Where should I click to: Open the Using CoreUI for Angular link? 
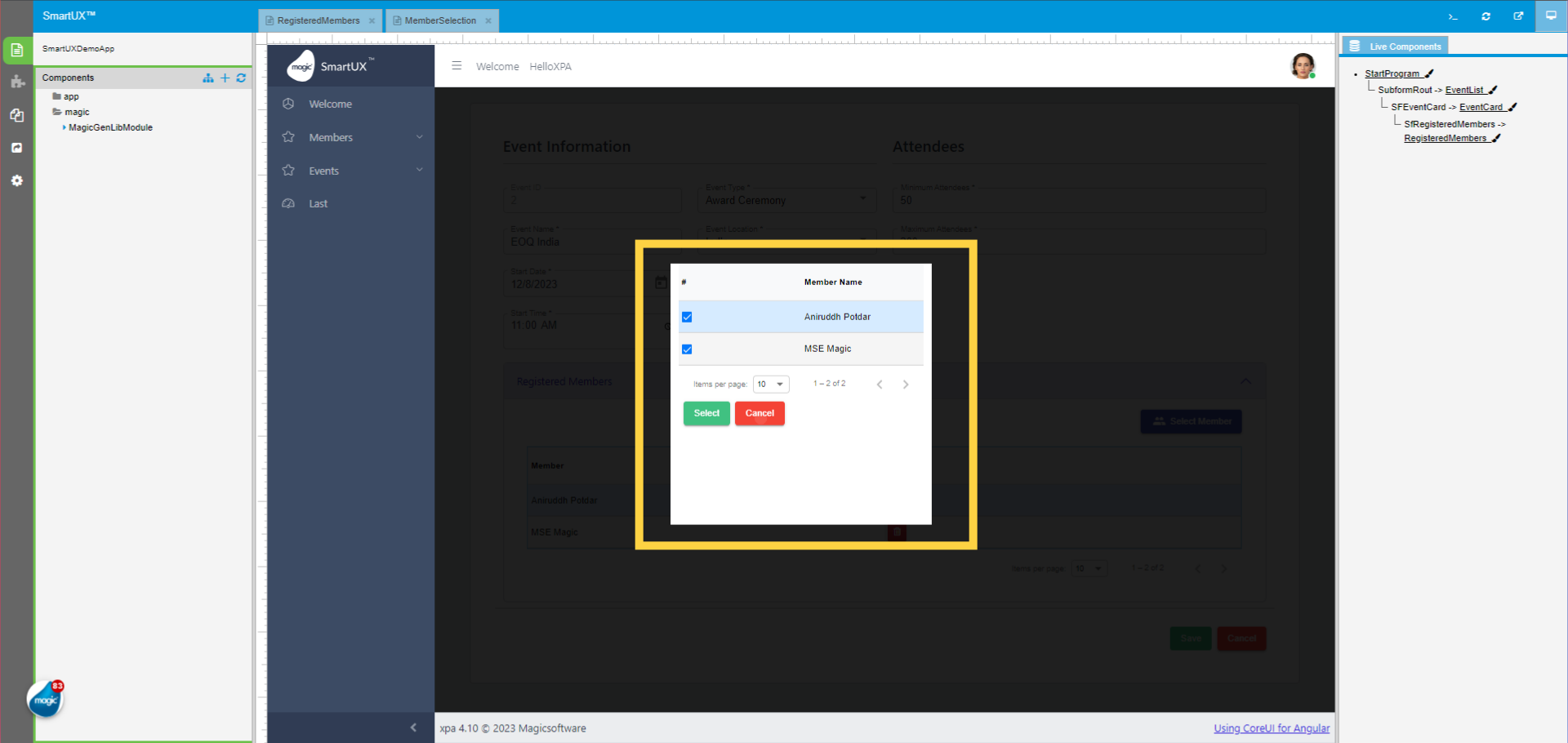tap(1272, 728)
